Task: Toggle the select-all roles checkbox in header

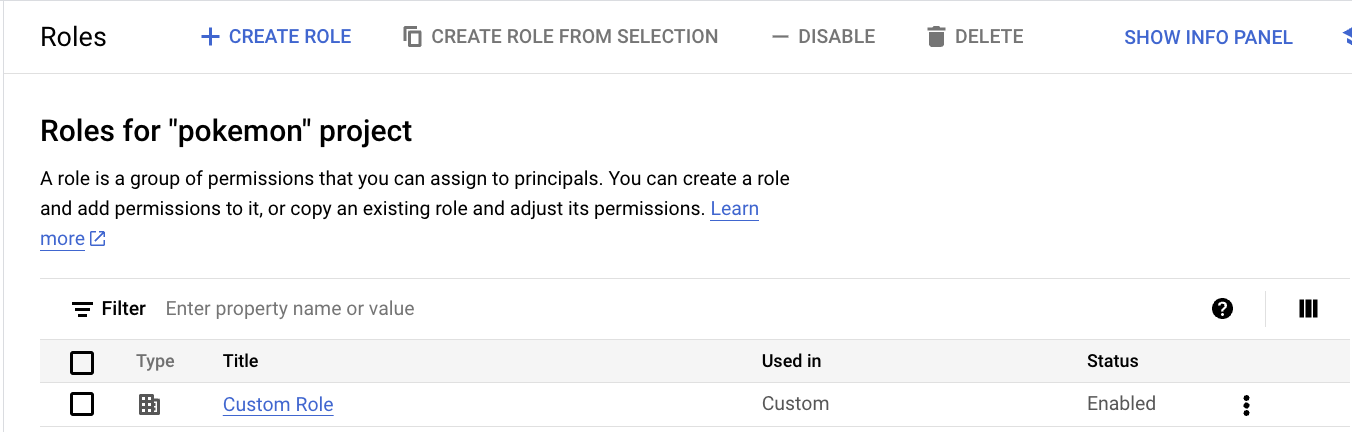Action: click(82, 362)
